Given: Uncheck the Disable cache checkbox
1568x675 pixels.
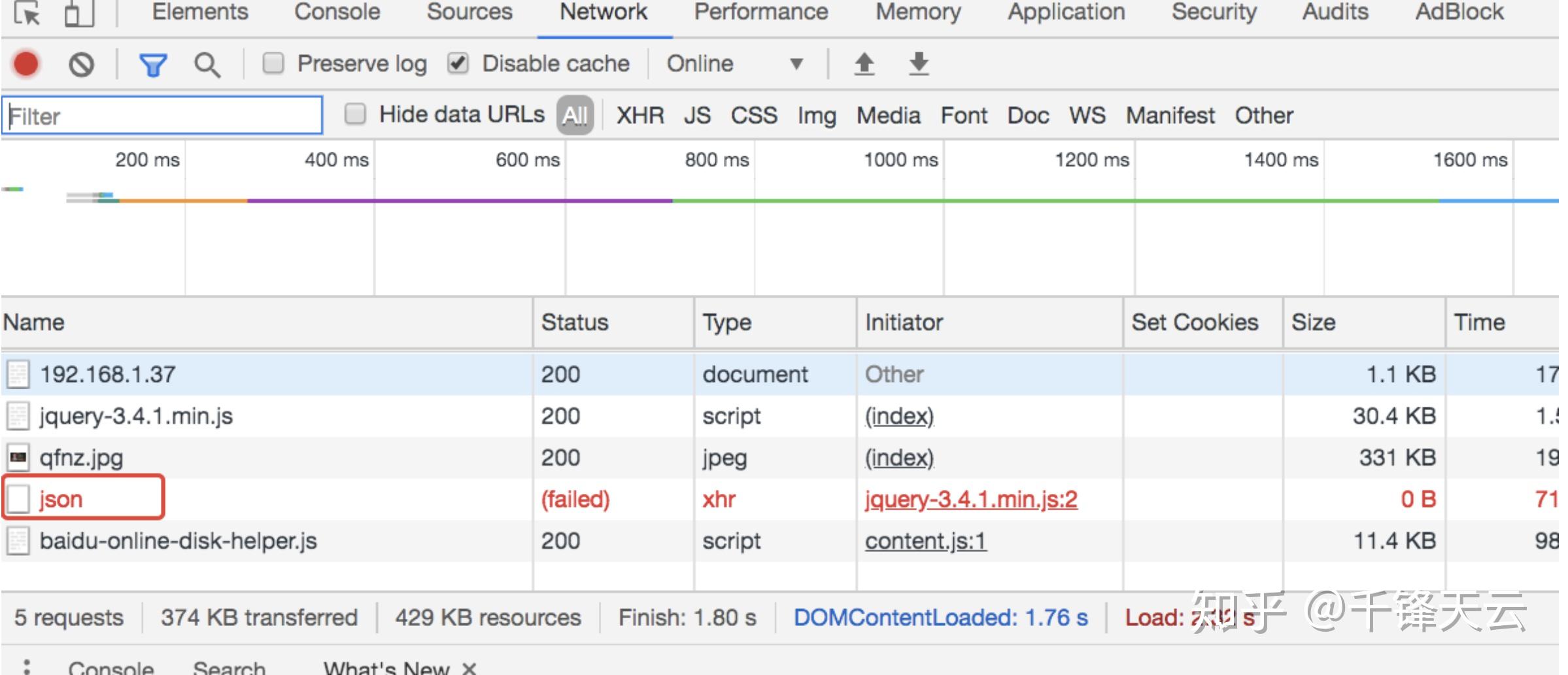Looking at the screenshot, I should click(x=458, y=63).
